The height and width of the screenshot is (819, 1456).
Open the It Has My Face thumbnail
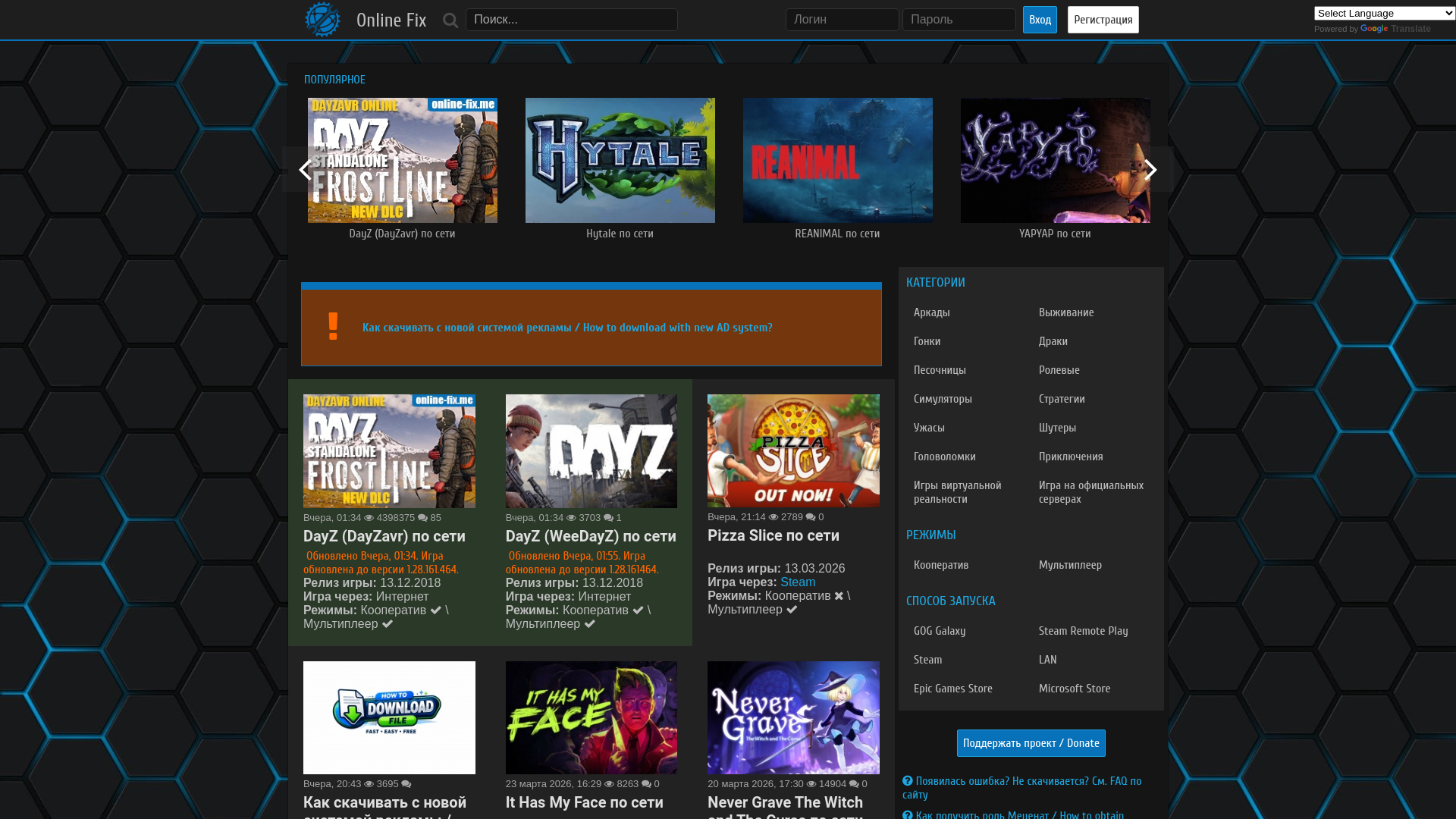(x=591, y=717)
